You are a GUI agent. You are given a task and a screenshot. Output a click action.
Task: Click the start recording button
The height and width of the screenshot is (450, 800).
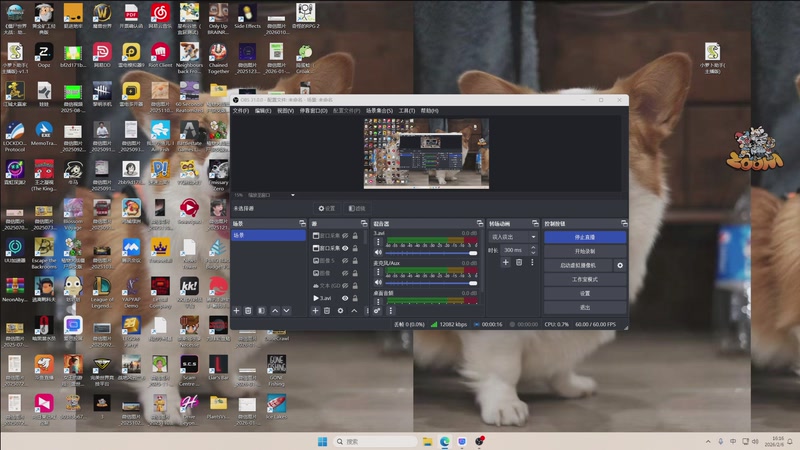coord(585,251)
